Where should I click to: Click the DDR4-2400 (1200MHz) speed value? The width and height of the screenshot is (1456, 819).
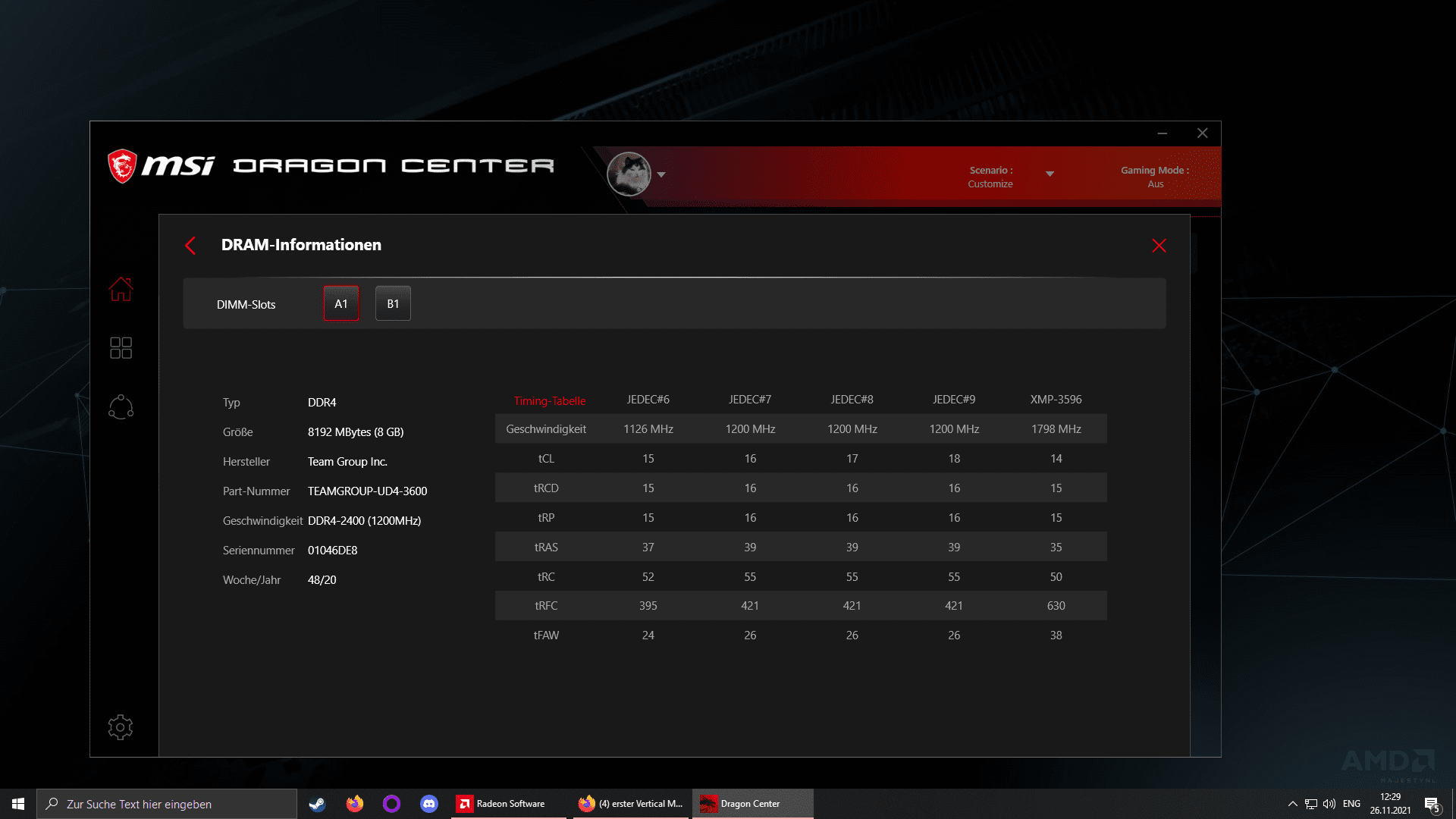click(x=364, y=520)
